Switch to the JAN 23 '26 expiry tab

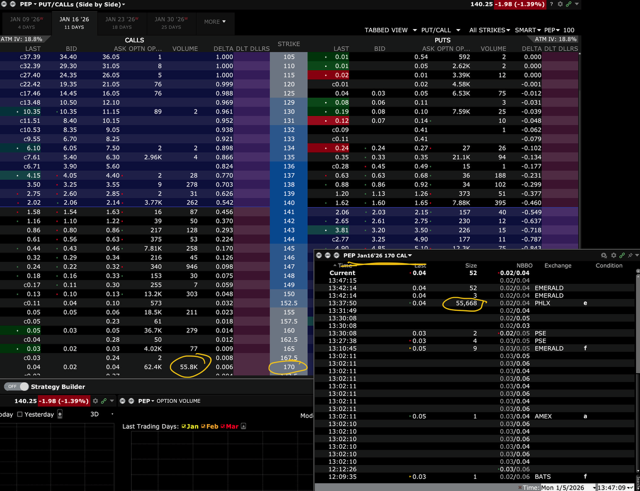coord(121,22)
